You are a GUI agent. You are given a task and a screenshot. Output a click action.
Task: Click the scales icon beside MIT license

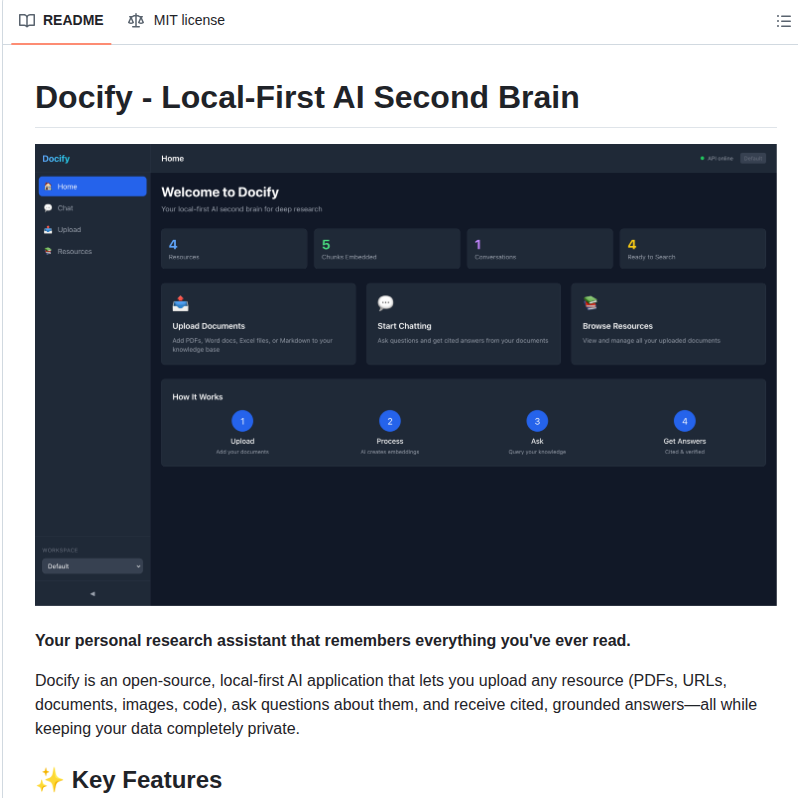point(135,20)
